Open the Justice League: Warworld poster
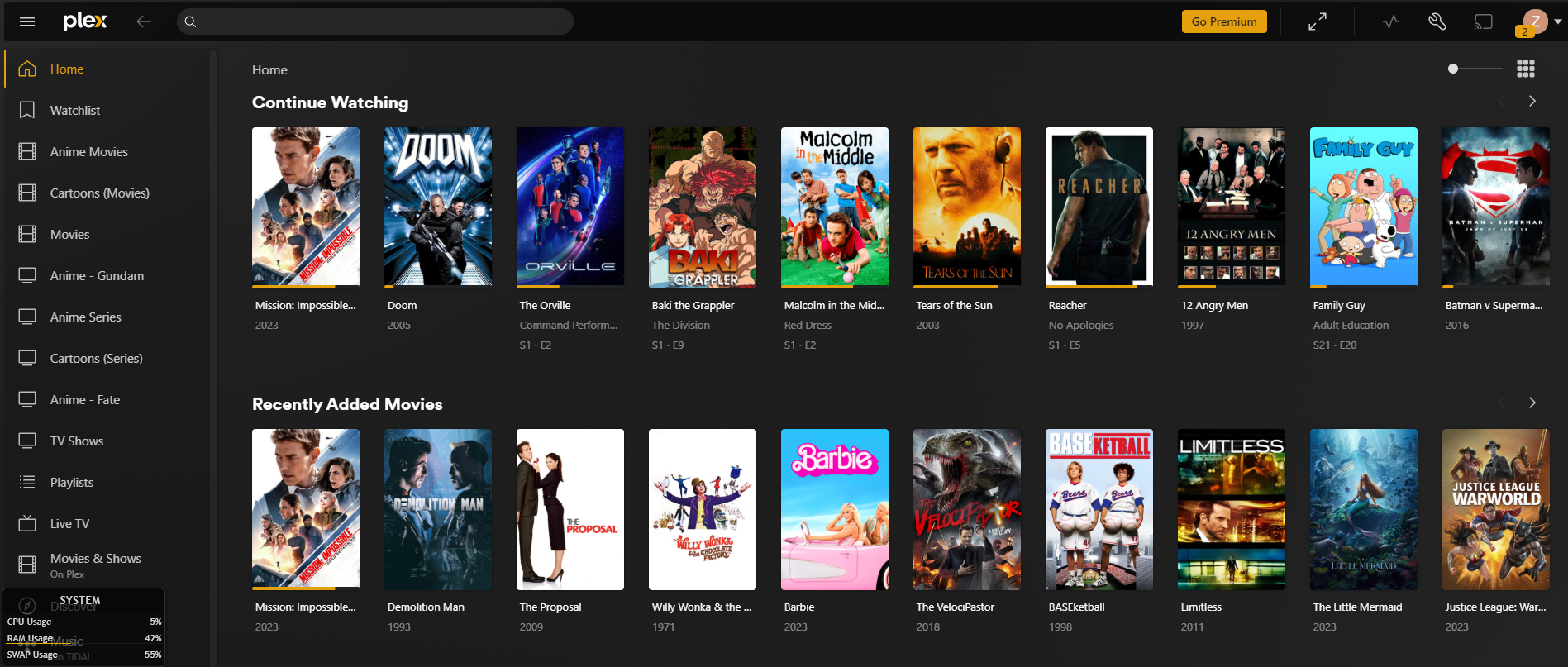The image size is (1568, 667). [1496, 509]
